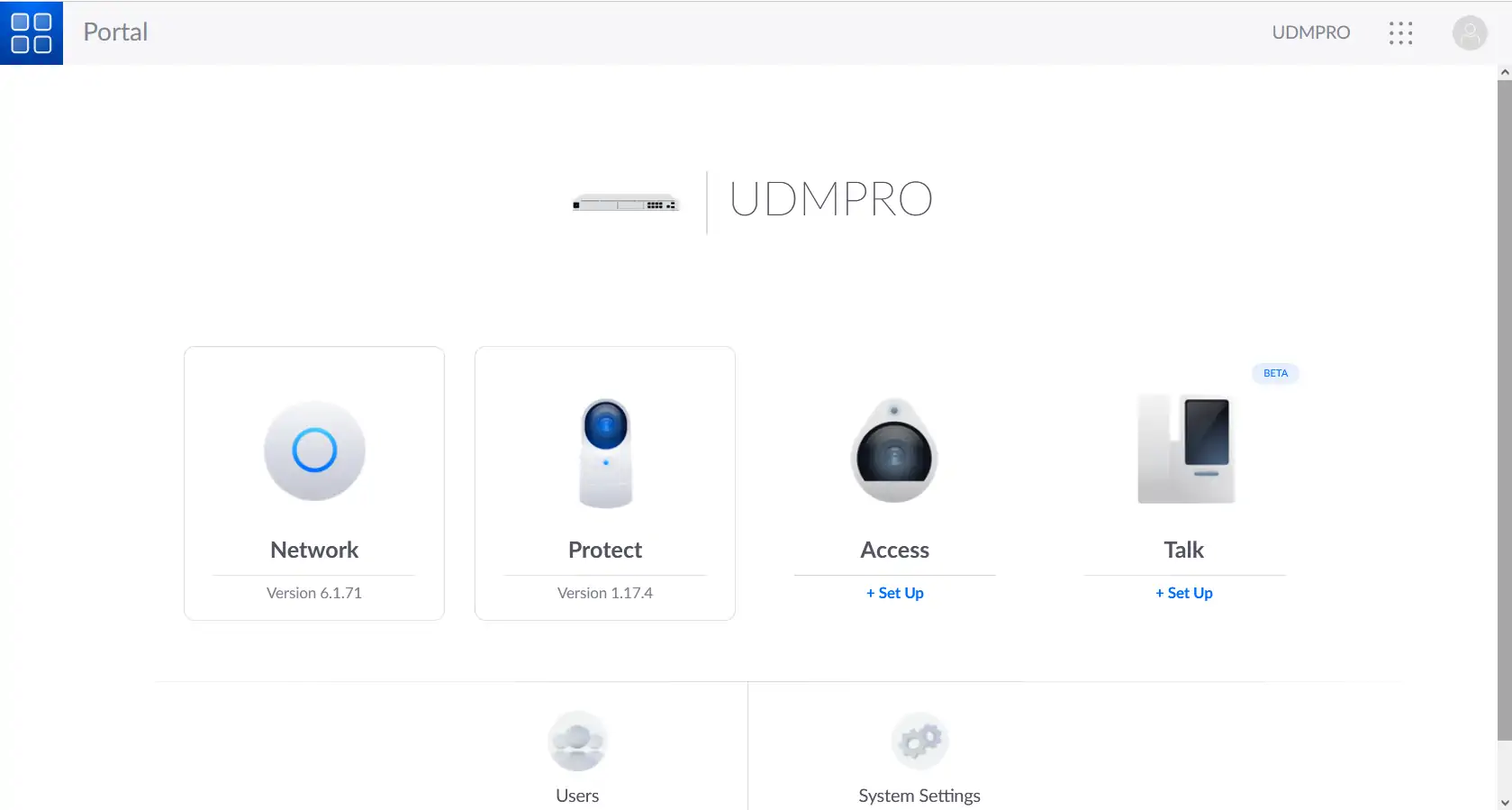Viewport: 1512px width, 810px height.
Task: Click the Access doorbell icon
Action: click(x=894, y=451)
